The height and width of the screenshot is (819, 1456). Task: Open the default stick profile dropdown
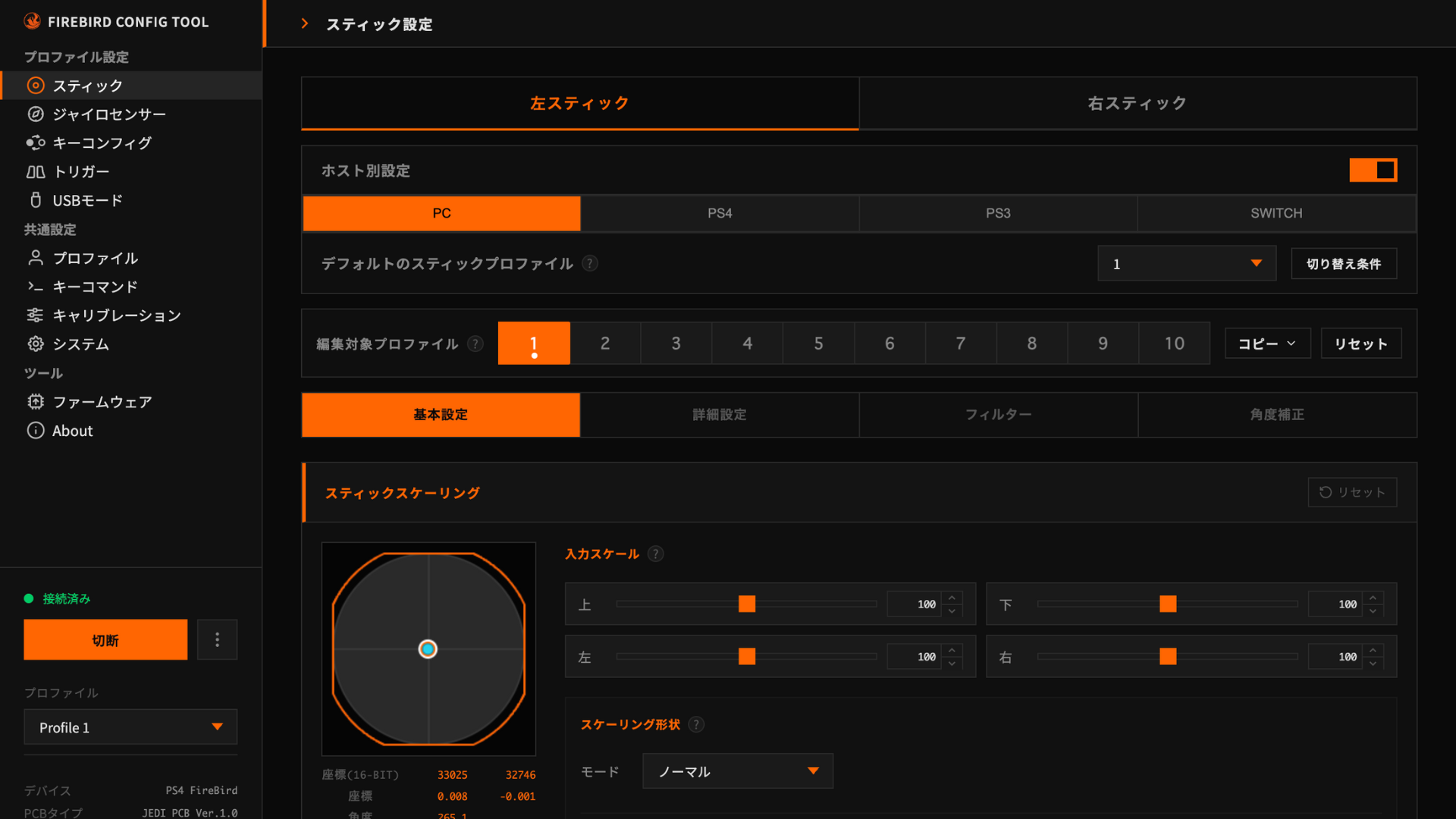(x=1186, y=264)
